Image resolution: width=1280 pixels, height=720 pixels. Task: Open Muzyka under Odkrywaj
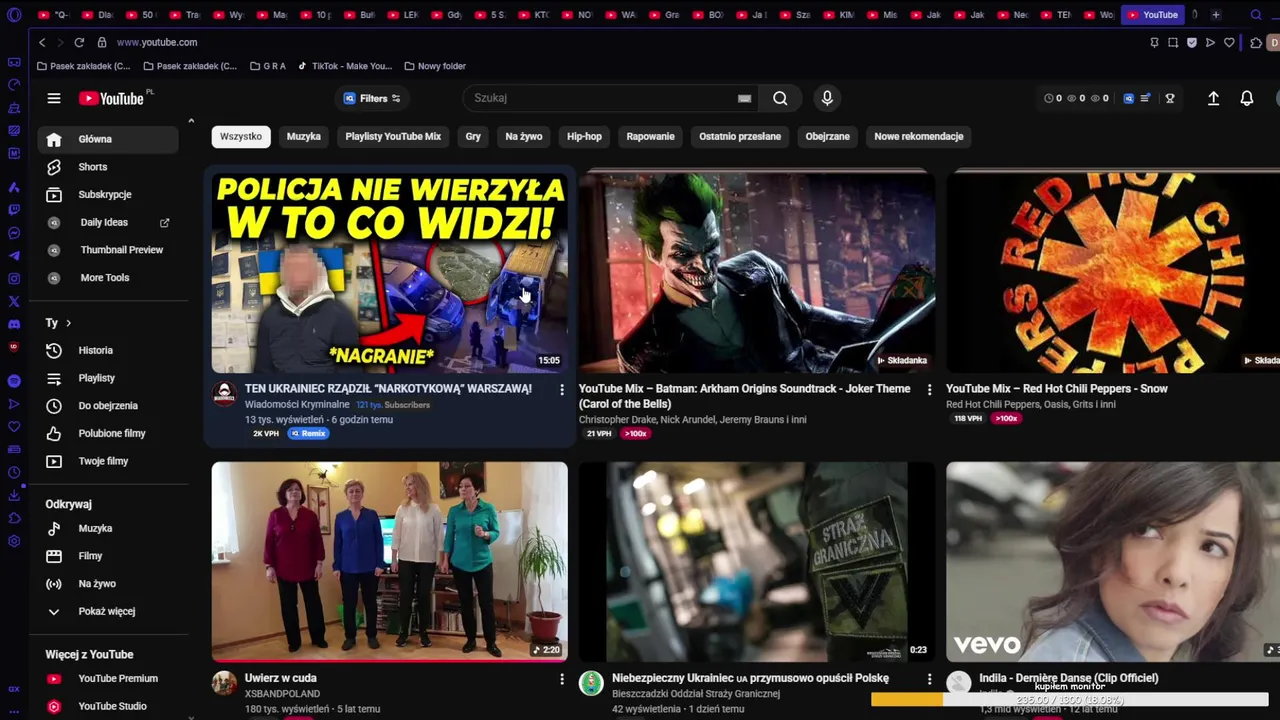[x=108, y=528]
